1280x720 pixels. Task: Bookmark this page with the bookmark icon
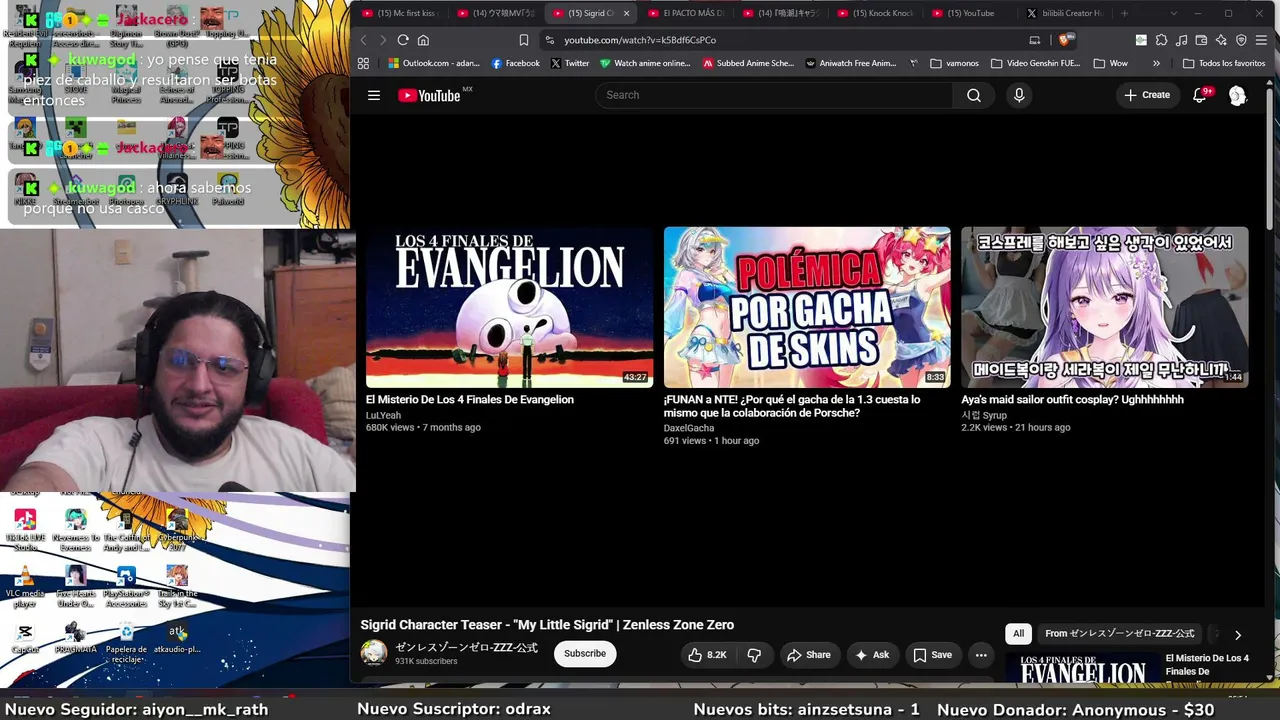[x=524, y=40]
